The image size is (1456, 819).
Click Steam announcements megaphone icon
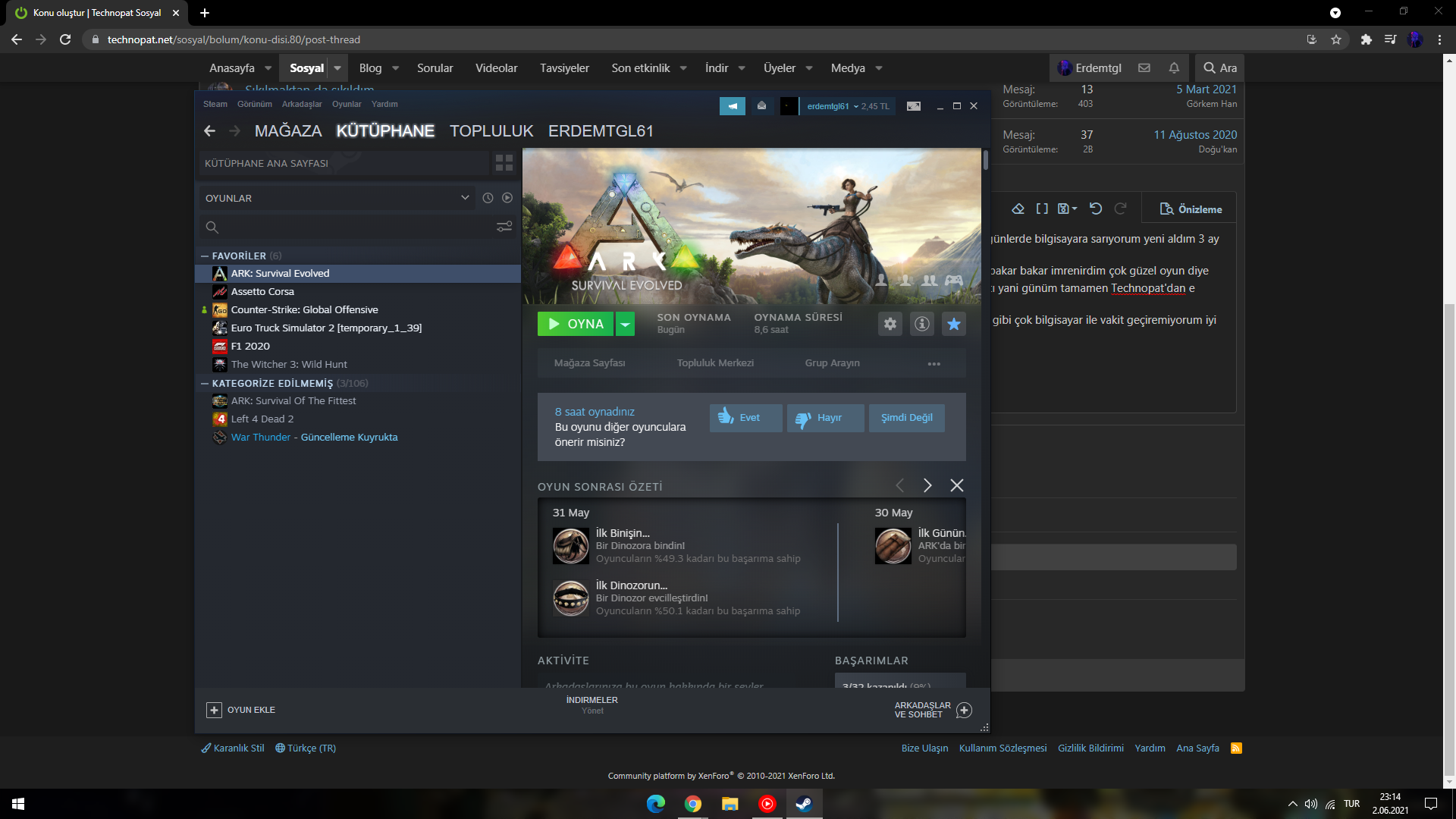coord(733,106)
